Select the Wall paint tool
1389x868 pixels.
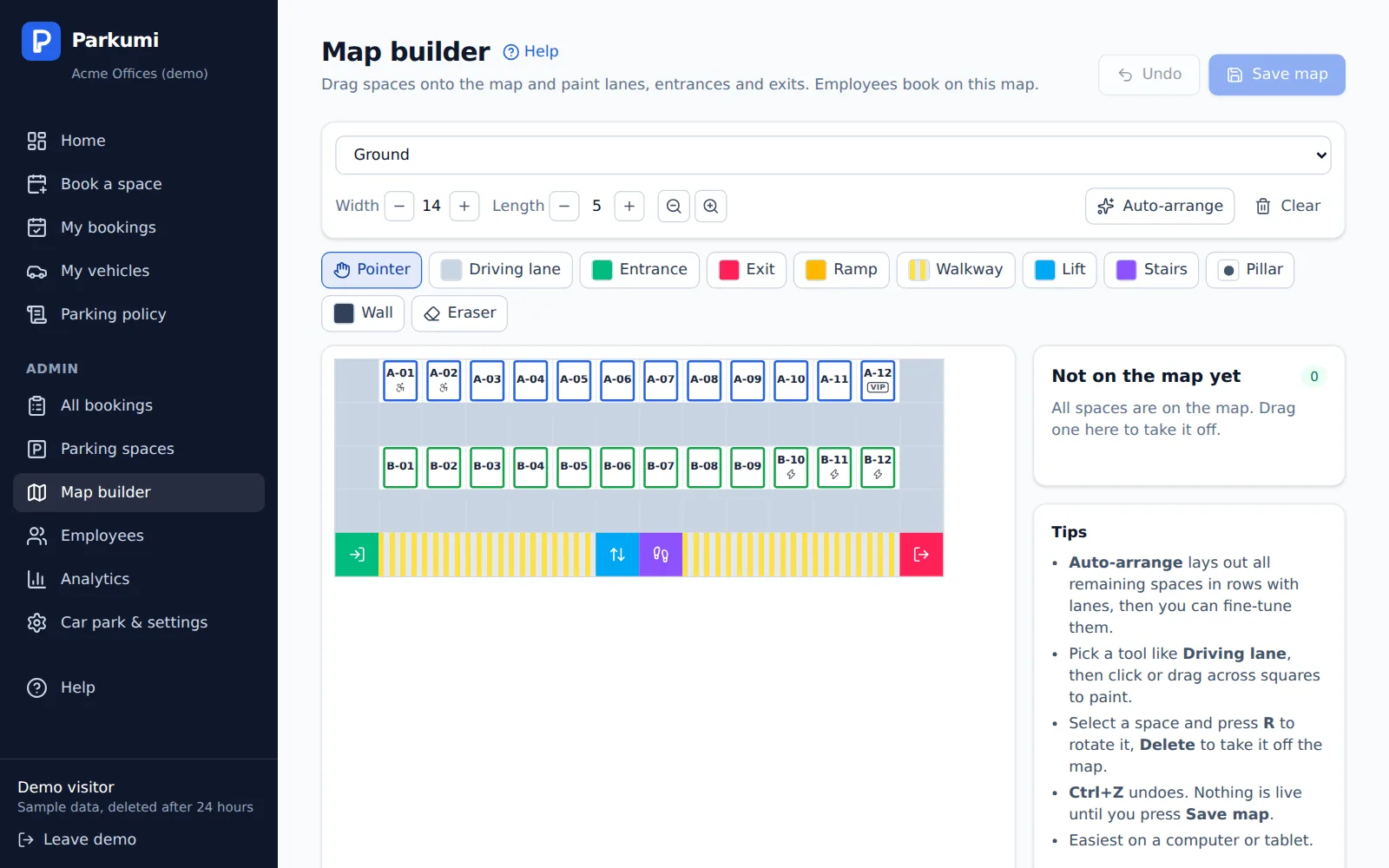[x=363, y=313]
